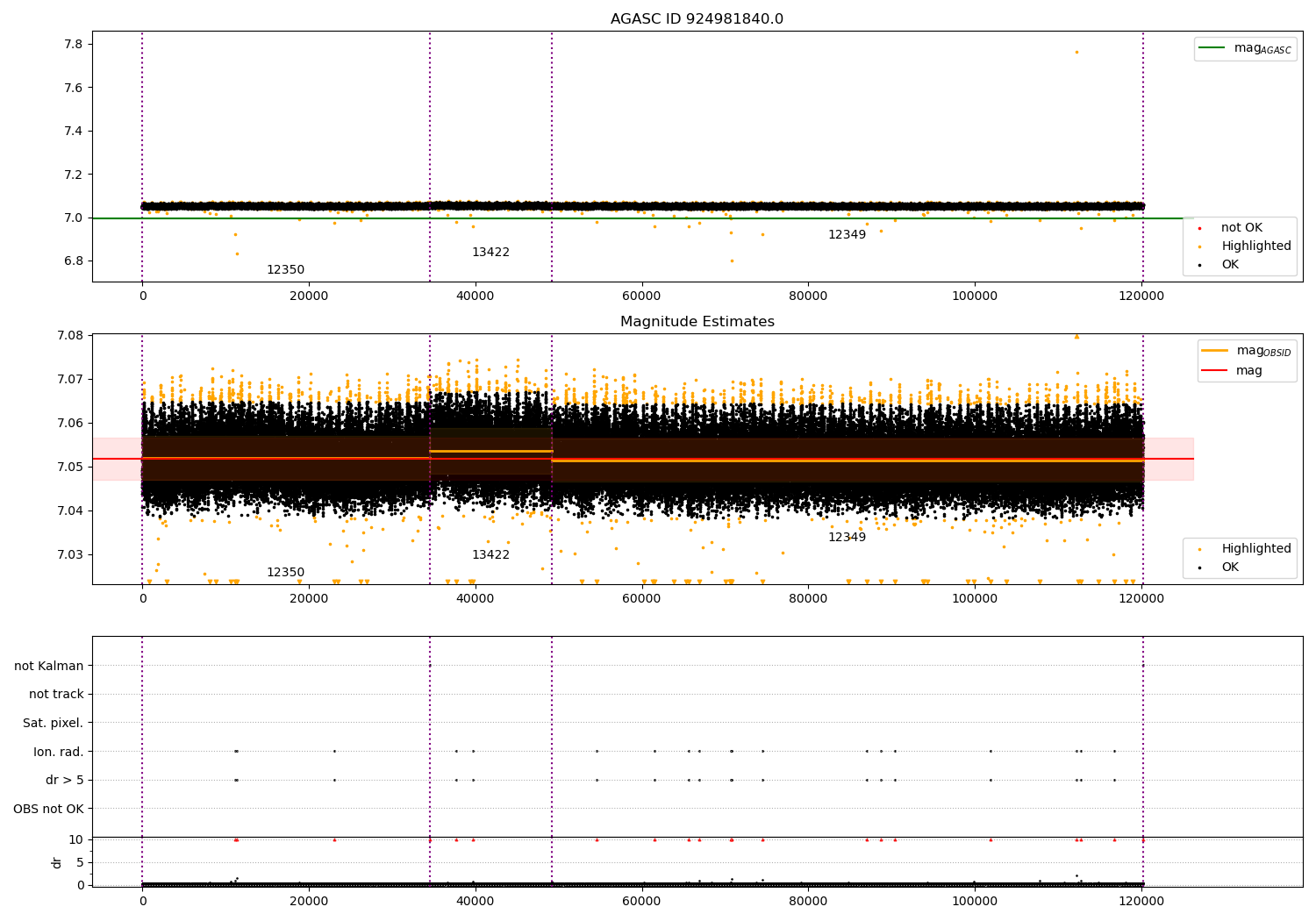Click the 'Sat. pixel.' axis label
Screen dimensions: 1316x921
click(54, 724)
